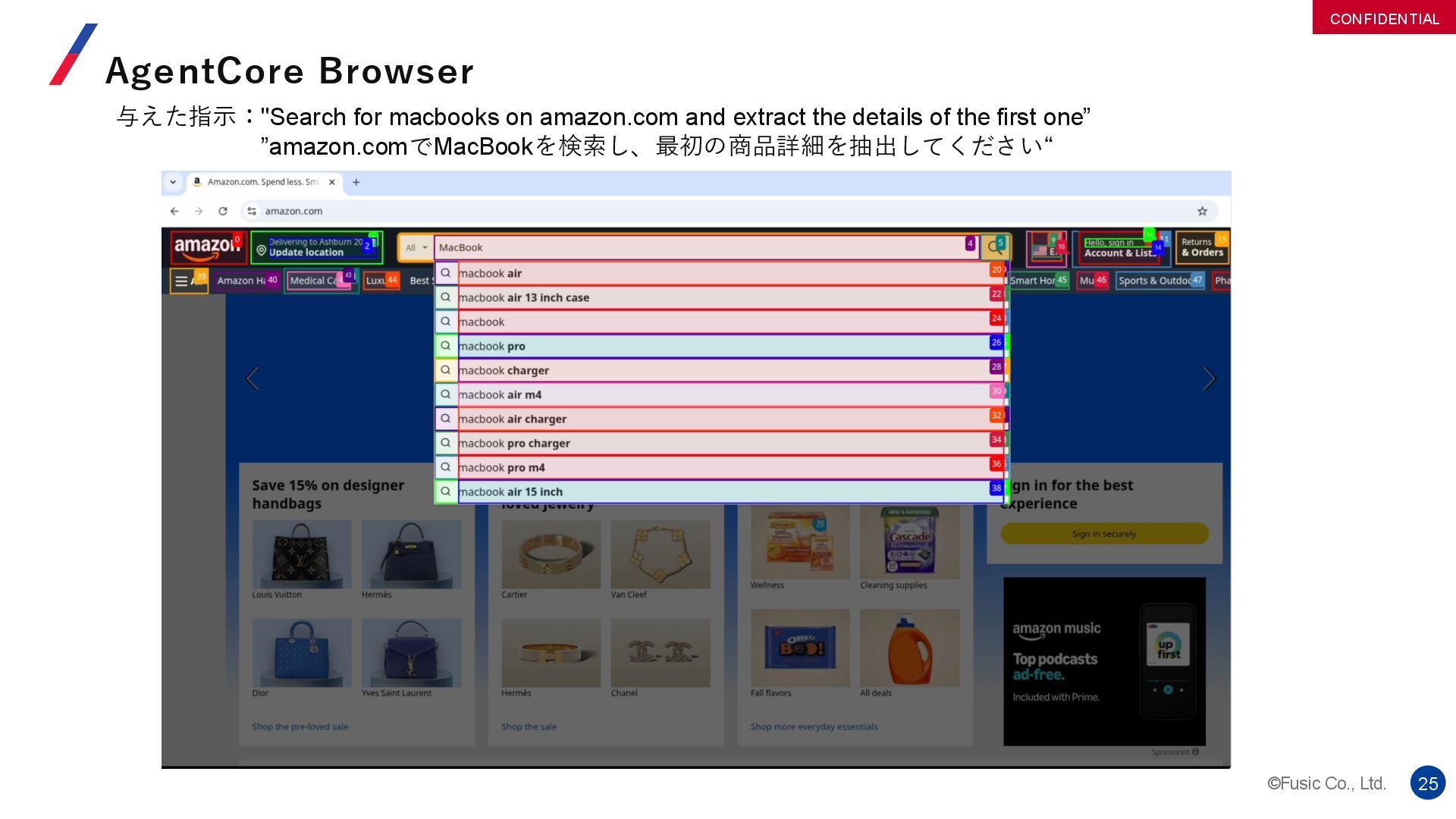Screen dimensions: 1456x819
Task: Open Luxury nav link
Action: (381, 281)
